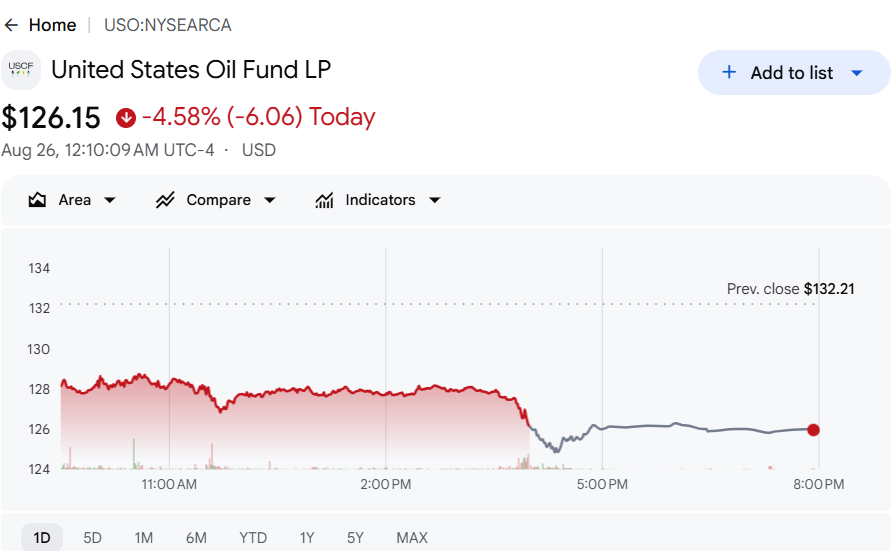Image resolution: width=894 pixels, height=551 pixels.
Task: Click the -4.58% (-6.06) Today text
Action: 259,117
